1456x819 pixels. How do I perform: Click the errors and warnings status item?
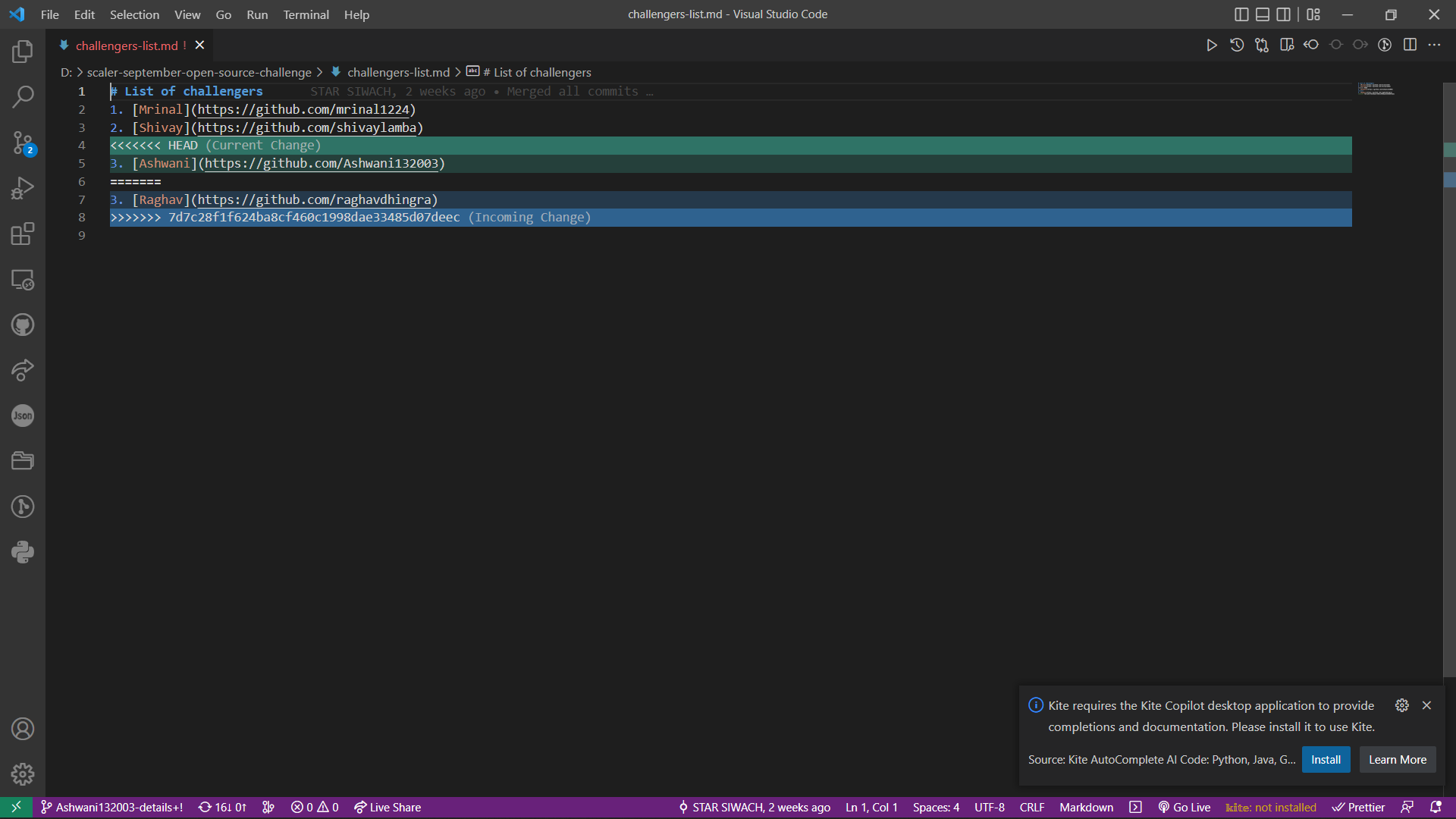(314, 807)
